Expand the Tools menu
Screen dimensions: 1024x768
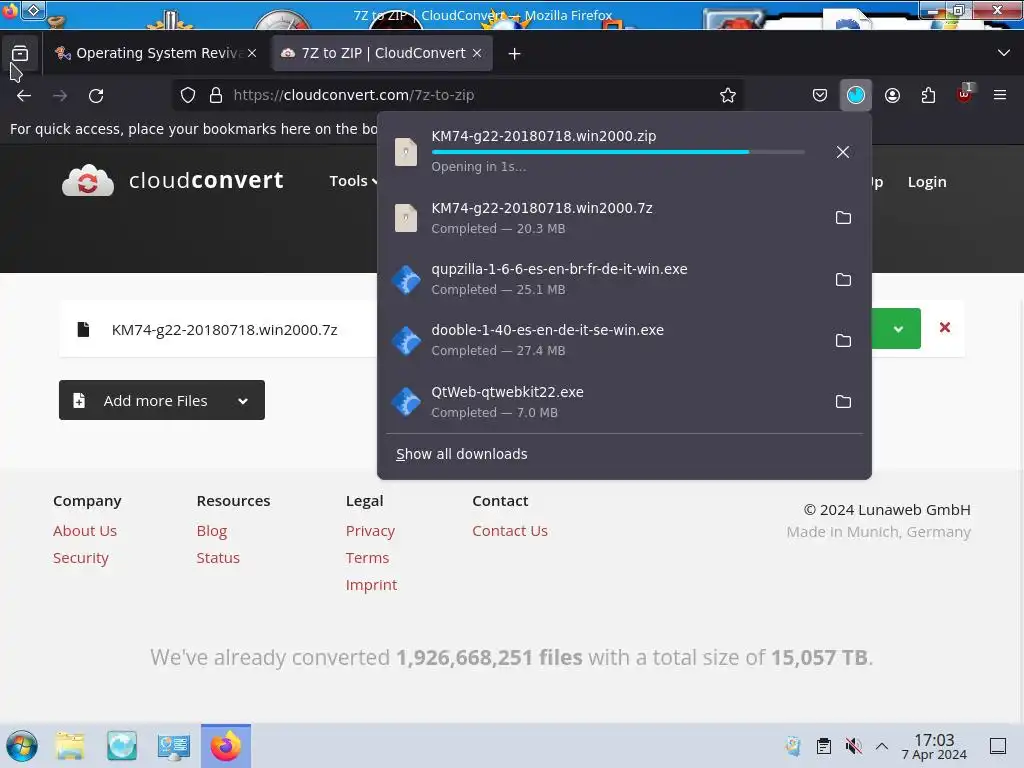353,181
